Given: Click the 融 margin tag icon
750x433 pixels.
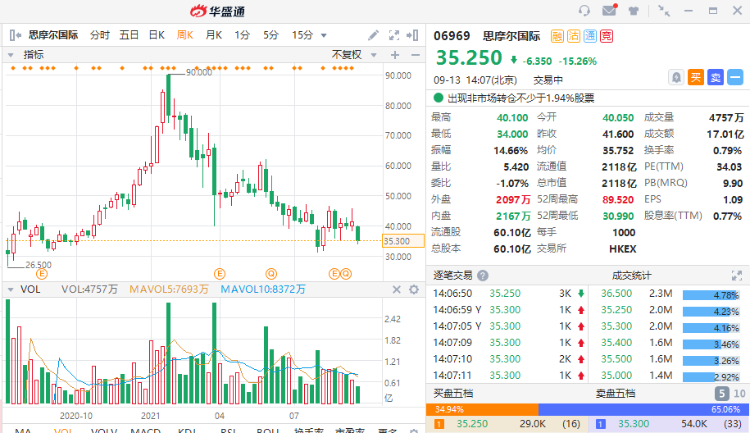Looking at the screenshot, I should coord(557,36).
